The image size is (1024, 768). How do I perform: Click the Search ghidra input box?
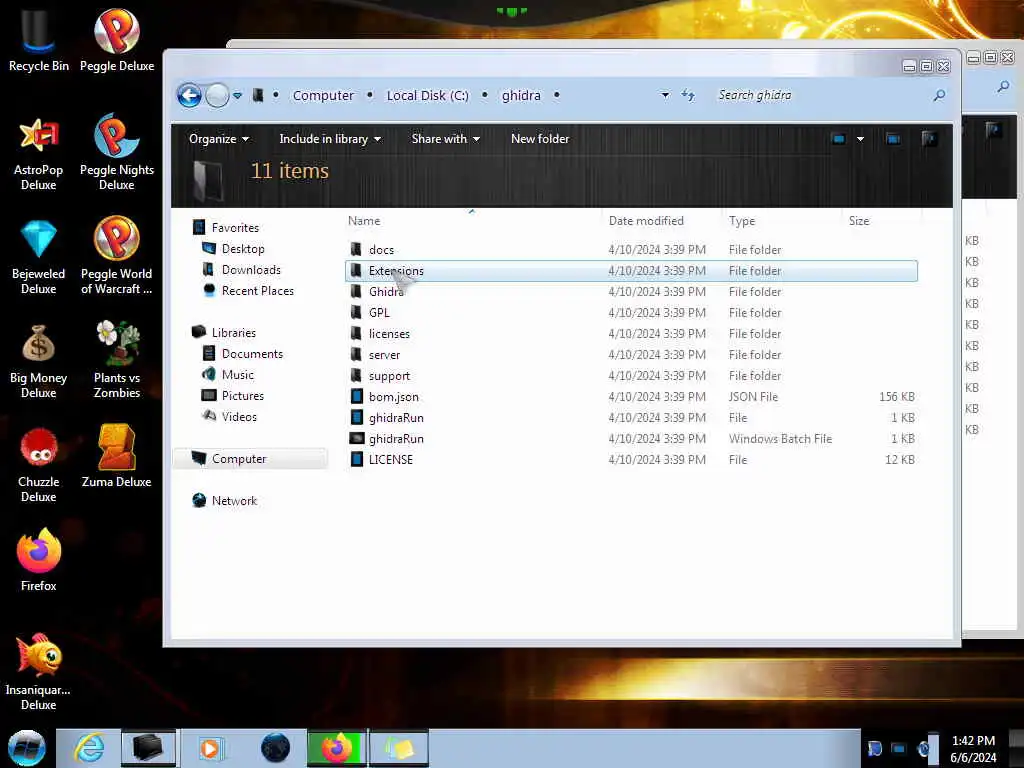(x=820, y=95)
